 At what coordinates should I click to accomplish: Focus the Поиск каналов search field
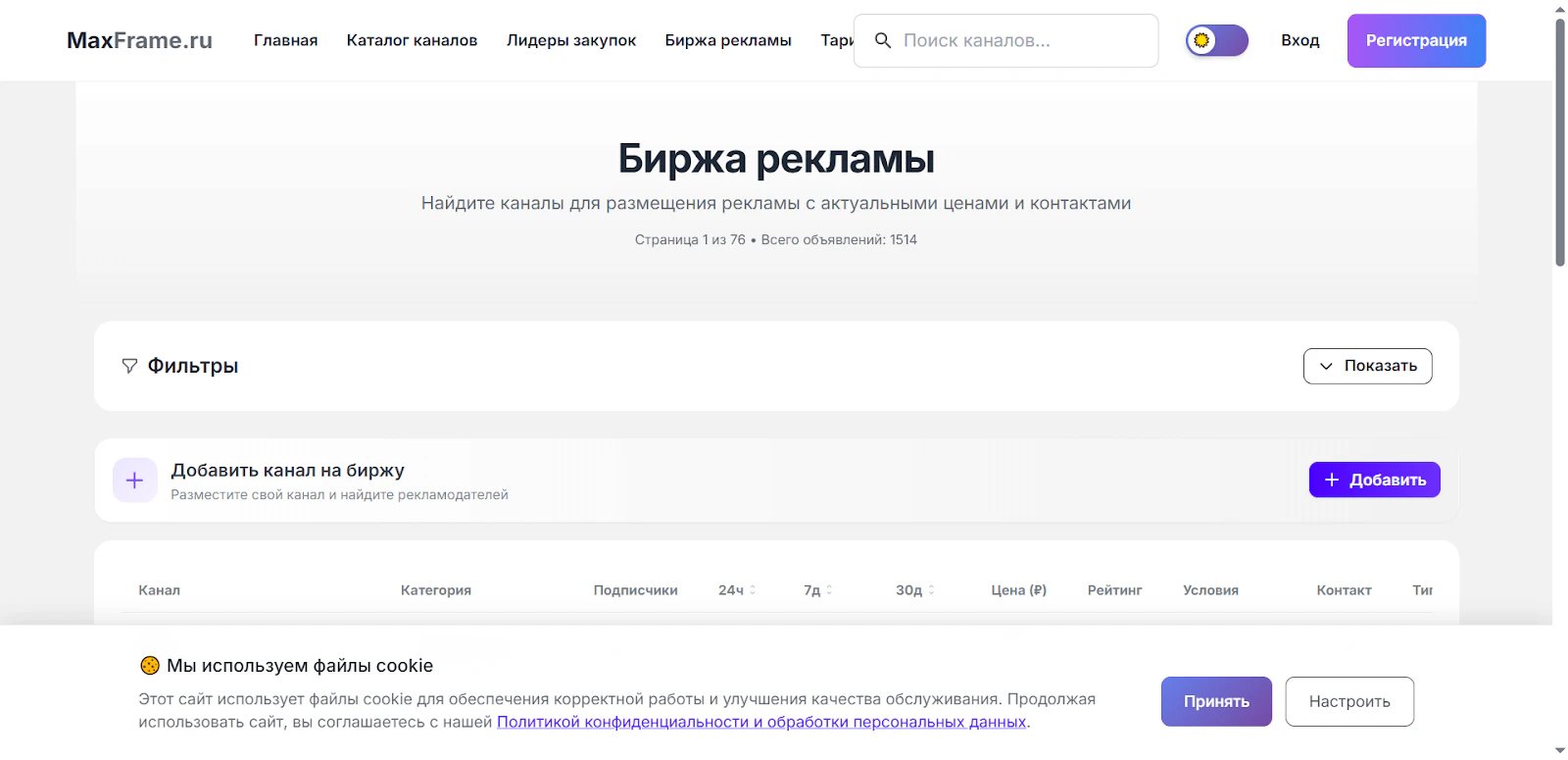pos(1006,40)
